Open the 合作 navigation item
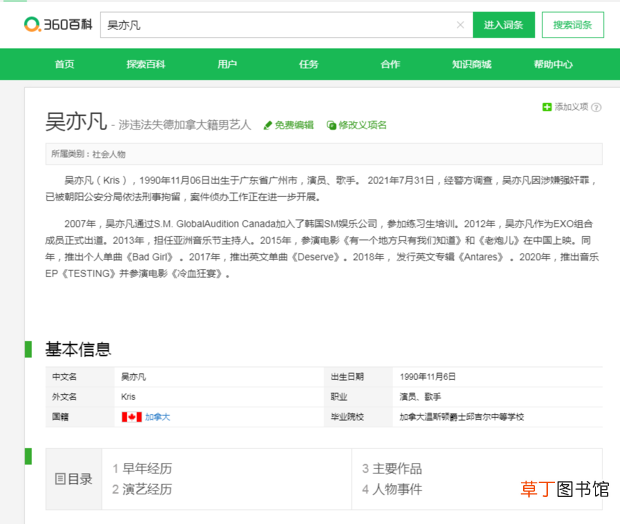Image resolution: width=620 pixels, height=524 pixels. click(390, 64)
